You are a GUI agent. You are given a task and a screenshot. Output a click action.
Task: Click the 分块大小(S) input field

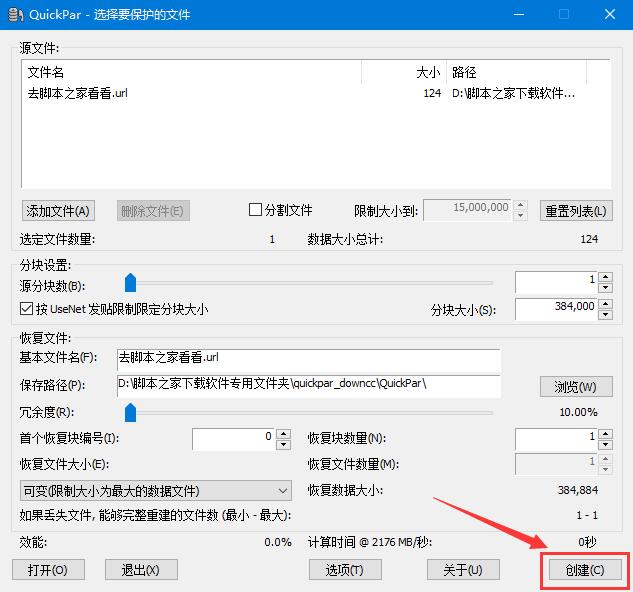point(556,309)
